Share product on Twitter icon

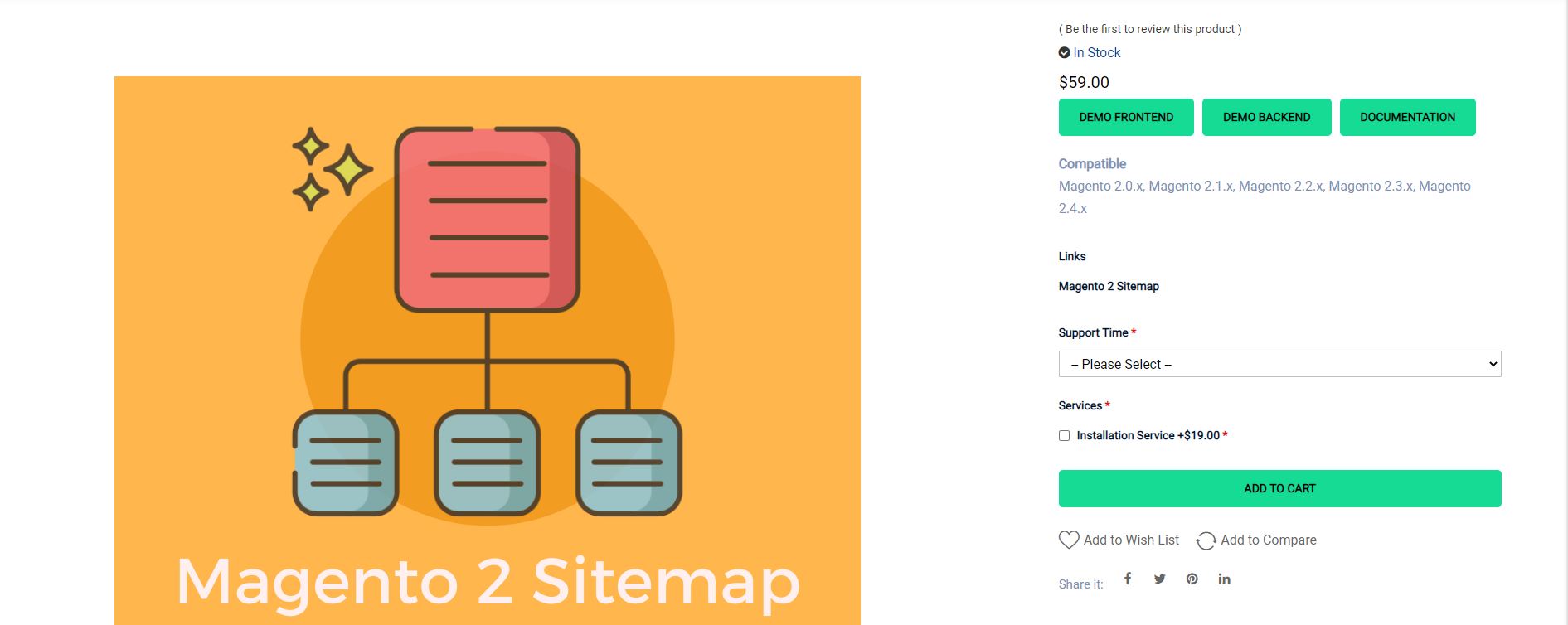pos(1159,579)
